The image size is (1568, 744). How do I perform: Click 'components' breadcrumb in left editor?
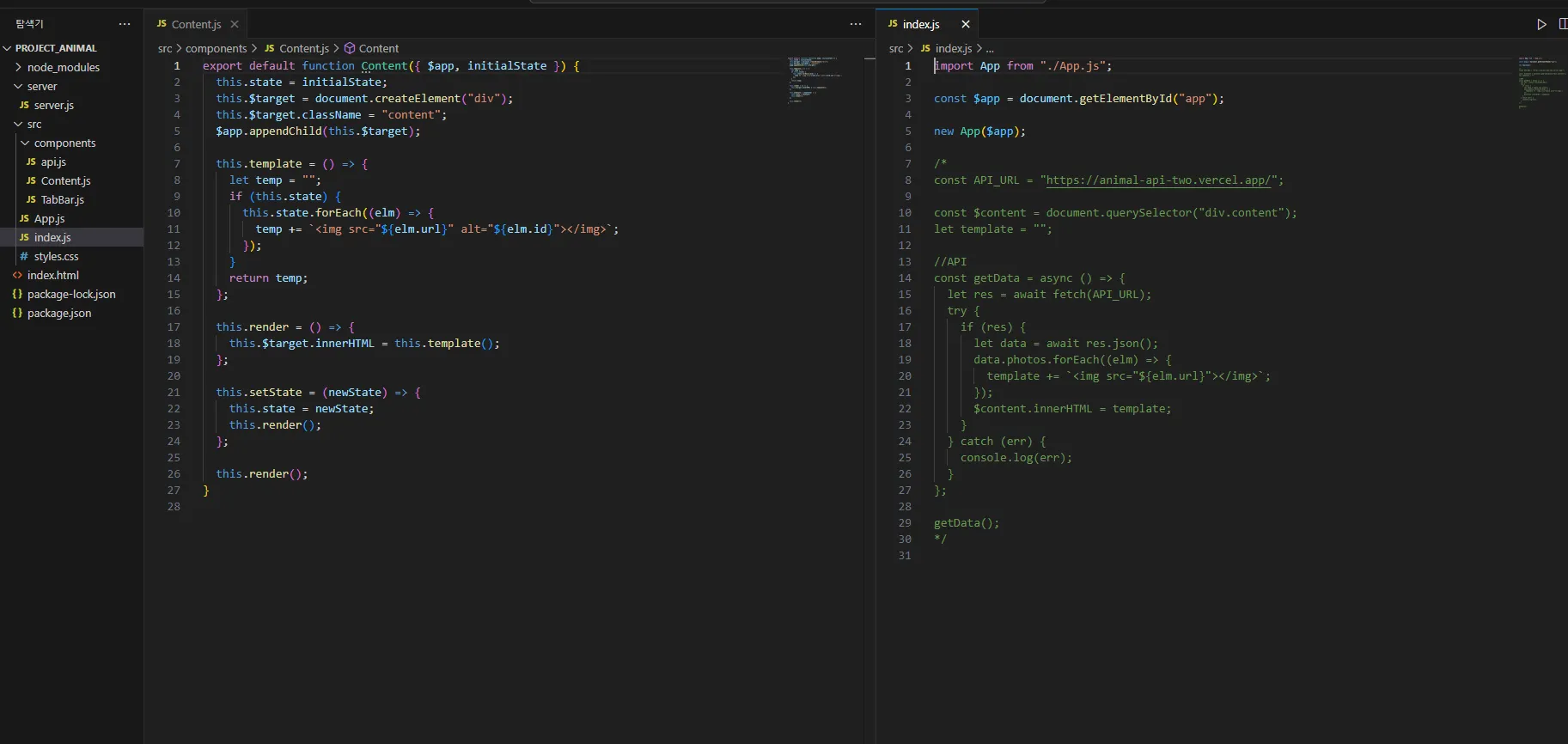pyautogui.click(x=216, y=48)
